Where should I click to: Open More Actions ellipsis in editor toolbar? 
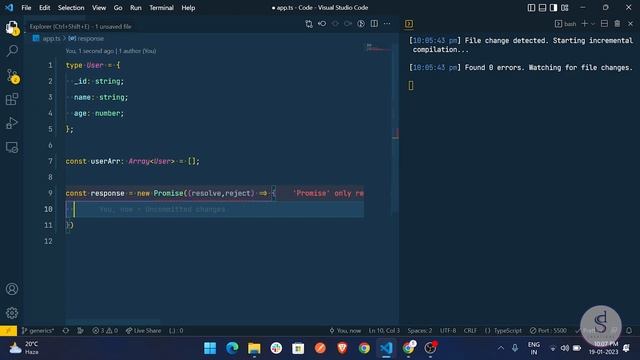click(387, 24)
